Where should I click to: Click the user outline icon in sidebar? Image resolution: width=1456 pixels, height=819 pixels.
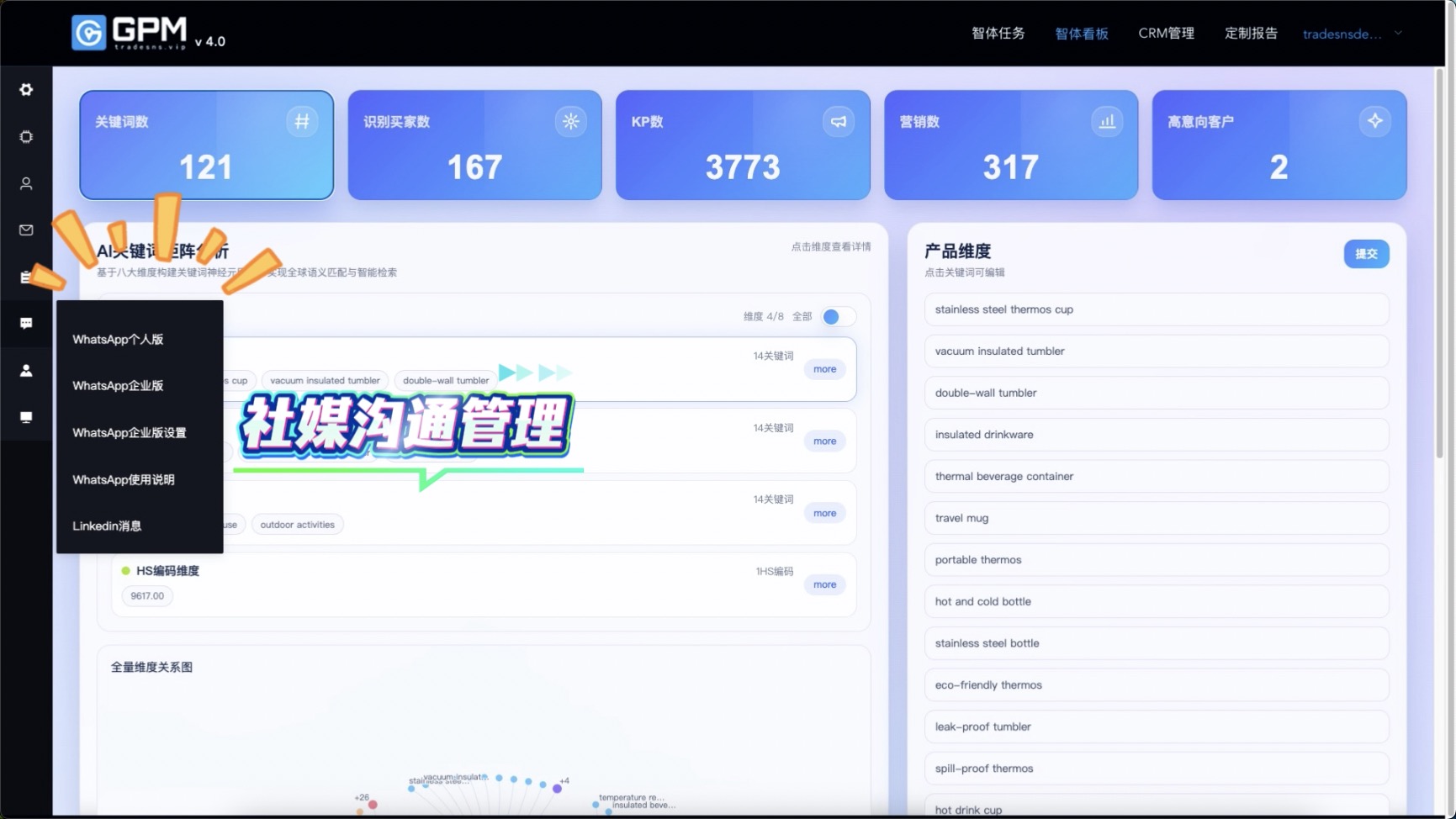click(26, 183)
